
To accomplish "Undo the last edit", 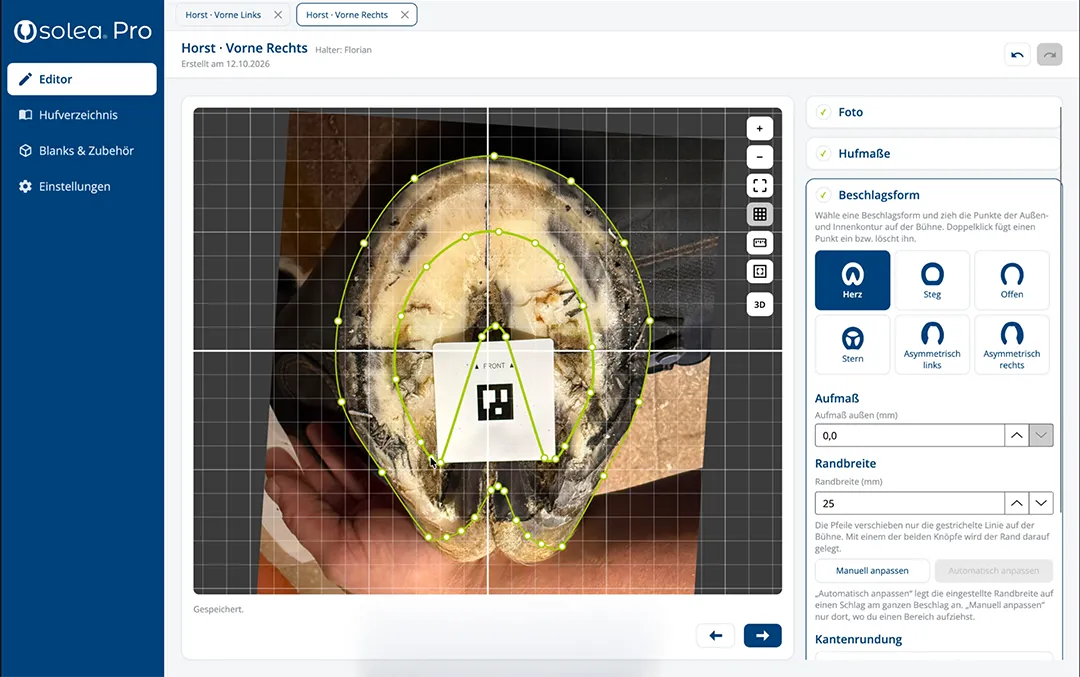I will click(x=1017, y=54).
